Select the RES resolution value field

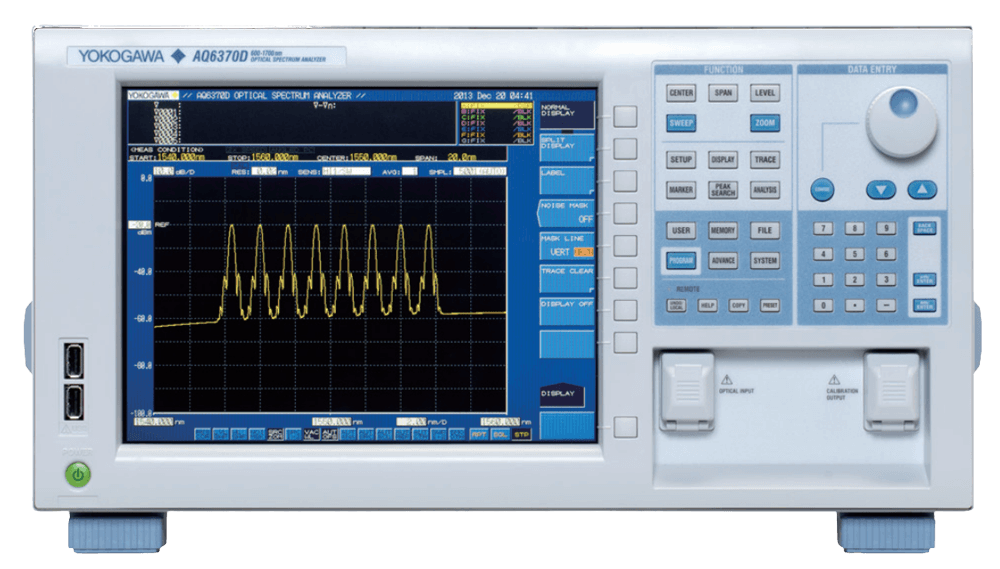tap(264, 172)
